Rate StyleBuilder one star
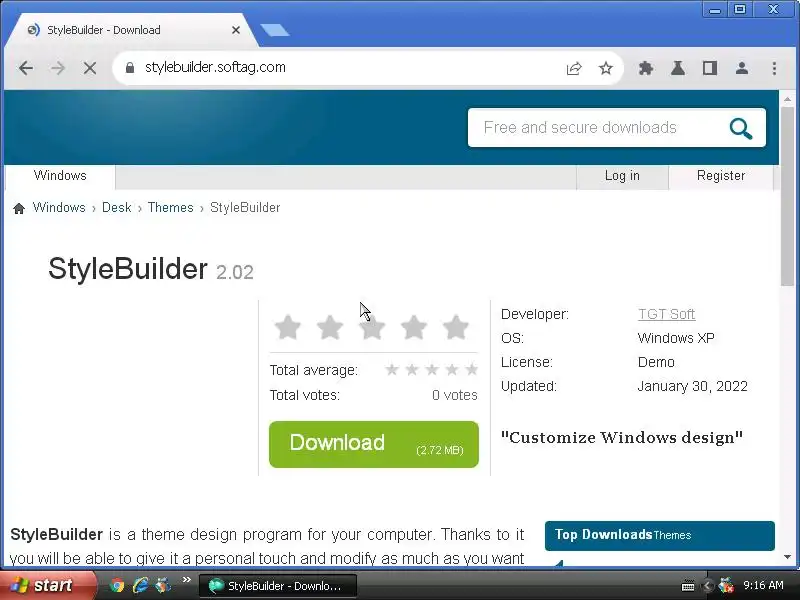Image resolution: width=800 pixels, height=600 pixels. tap(288, 327)
